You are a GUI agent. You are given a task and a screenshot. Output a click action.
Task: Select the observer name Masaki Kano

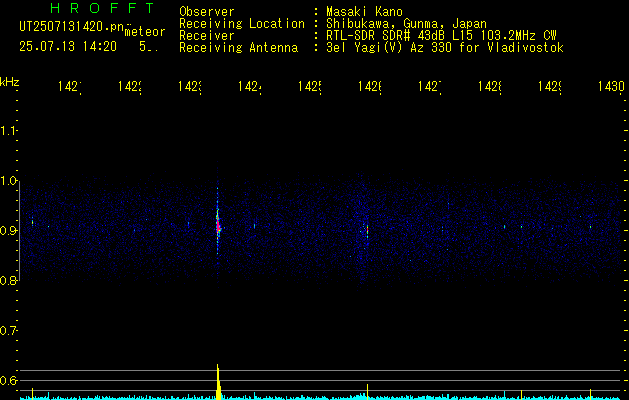click(x=364, y=11)
